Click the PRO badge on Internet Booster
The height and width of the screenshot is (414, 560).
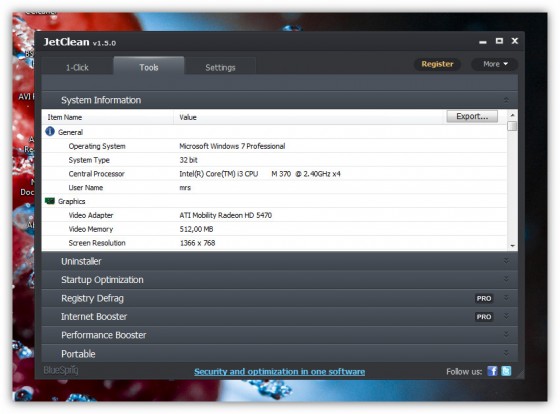point(484,316)
